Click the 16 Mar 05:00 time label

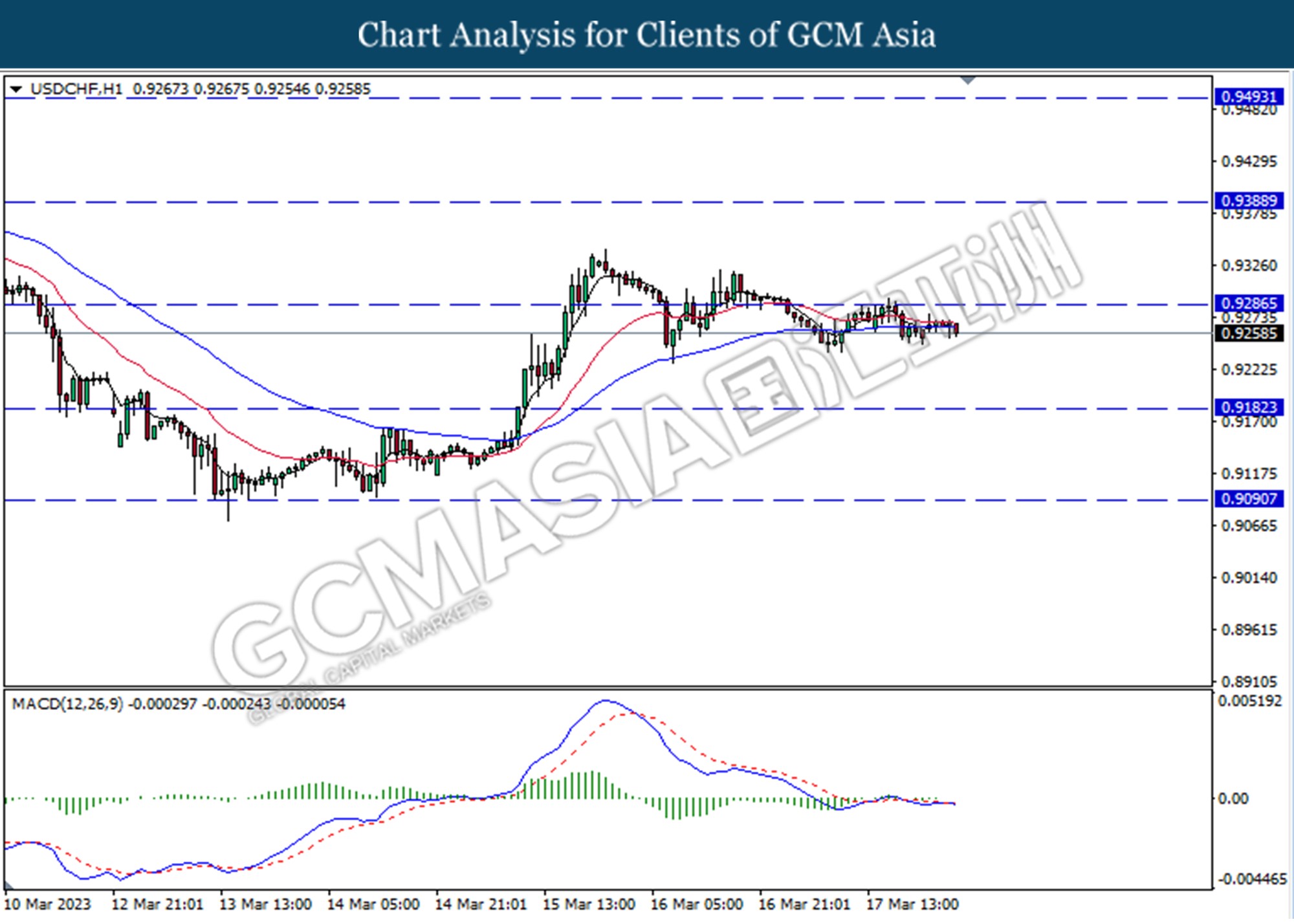tap(697, 904)
